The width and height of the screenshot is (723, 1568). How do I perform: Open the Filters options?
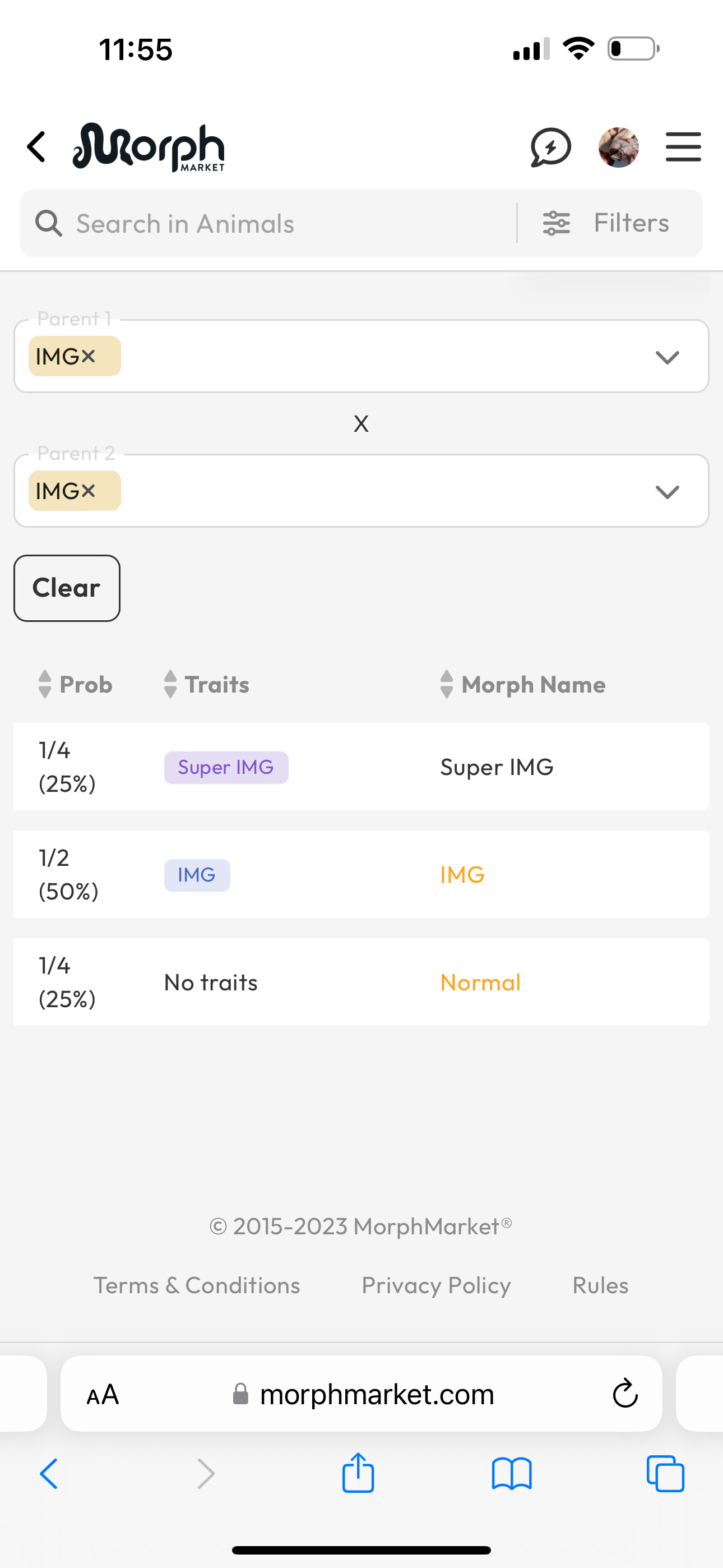click(606, 223)
